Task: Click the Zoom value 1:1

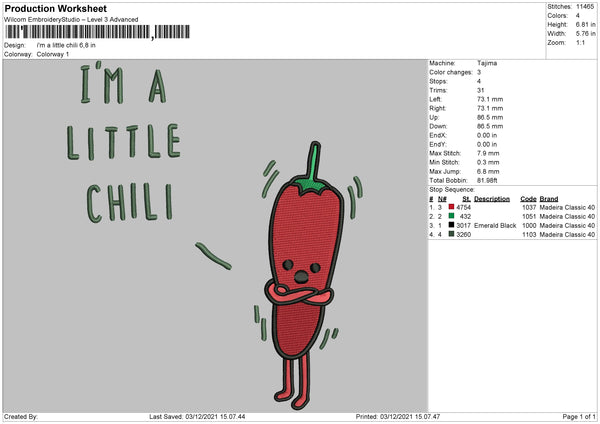Action: pos(580,43)
